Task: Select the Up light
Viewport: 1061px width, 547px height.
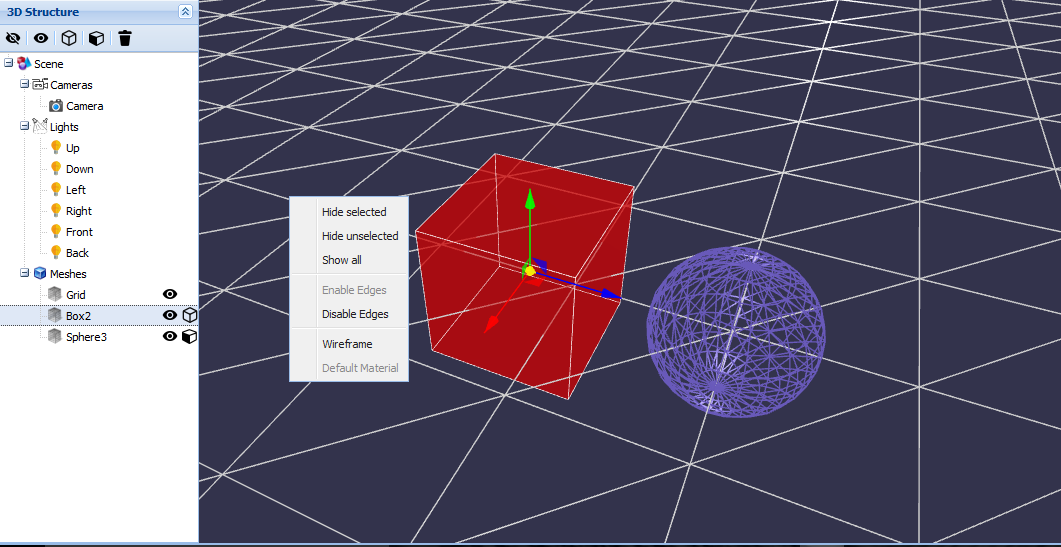Action: (x=73, y=148)
